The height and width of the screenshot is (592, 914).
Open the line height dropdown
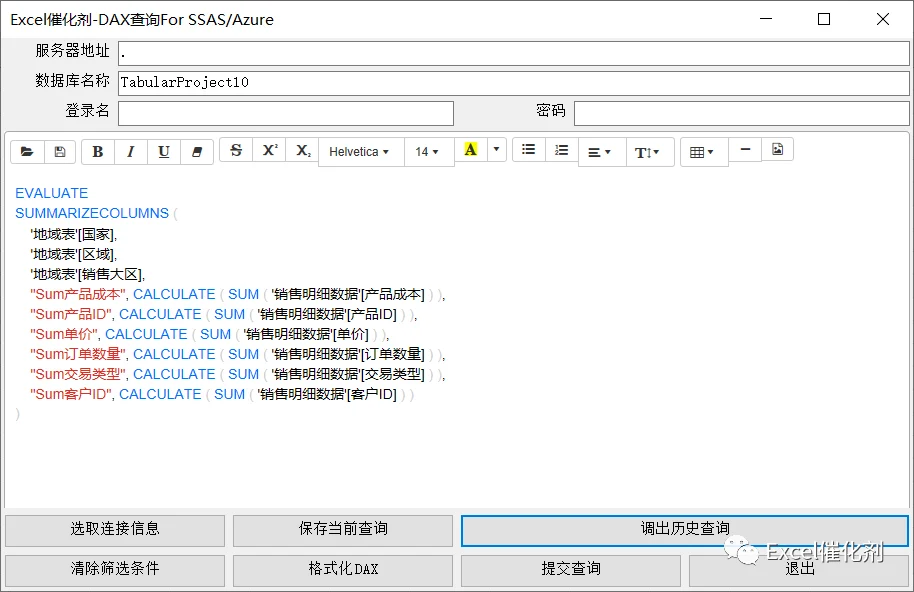(650, 152)
